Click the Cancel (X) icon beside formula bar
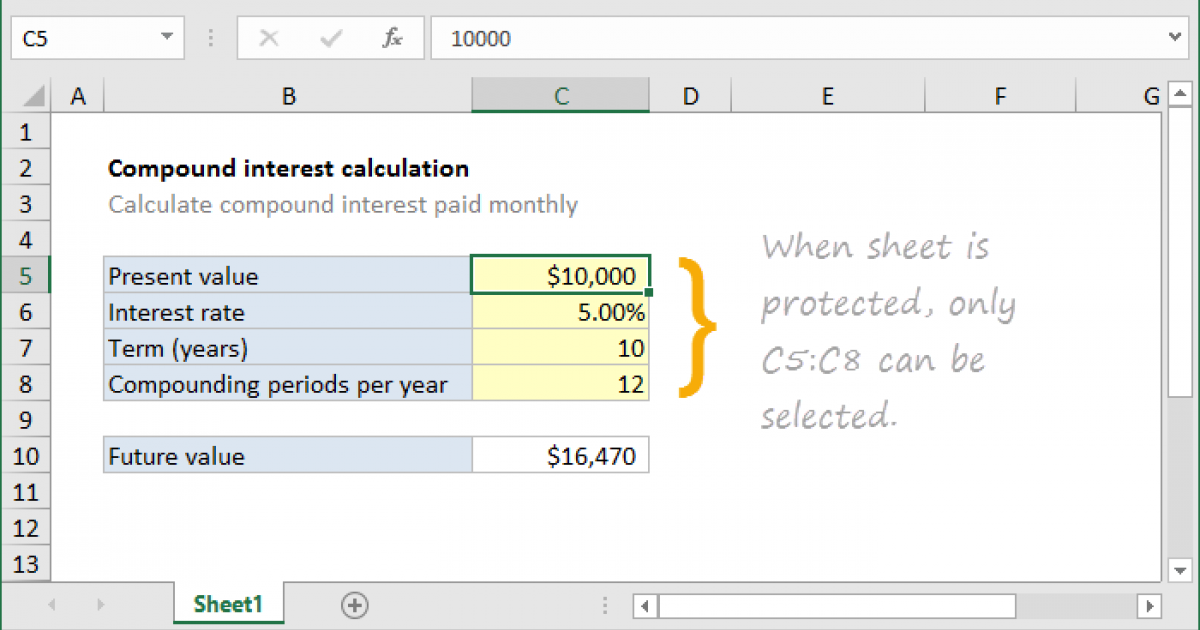This screenshot has width=1200, height=630. pos(268,38)
